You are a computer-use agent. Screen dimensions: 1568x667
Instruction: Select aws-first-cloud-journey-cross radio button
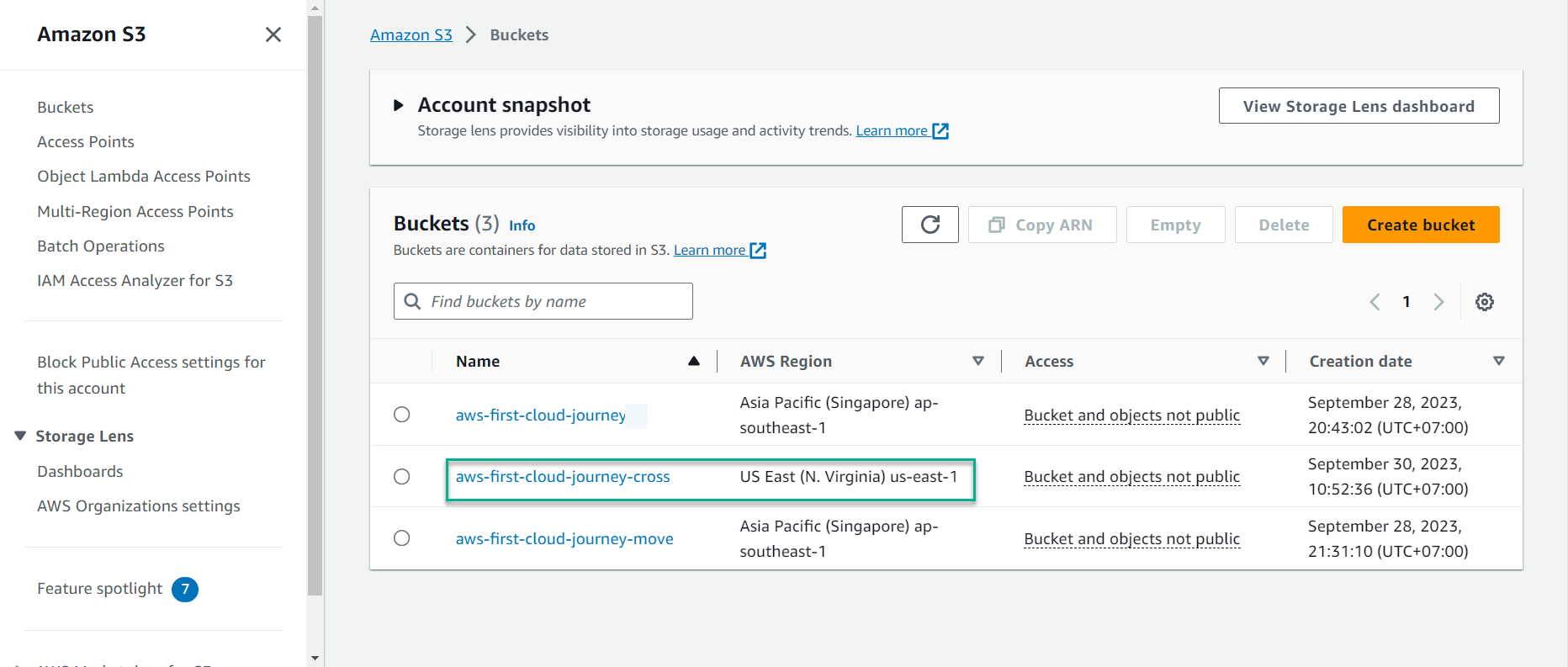[x=402, y=477]
